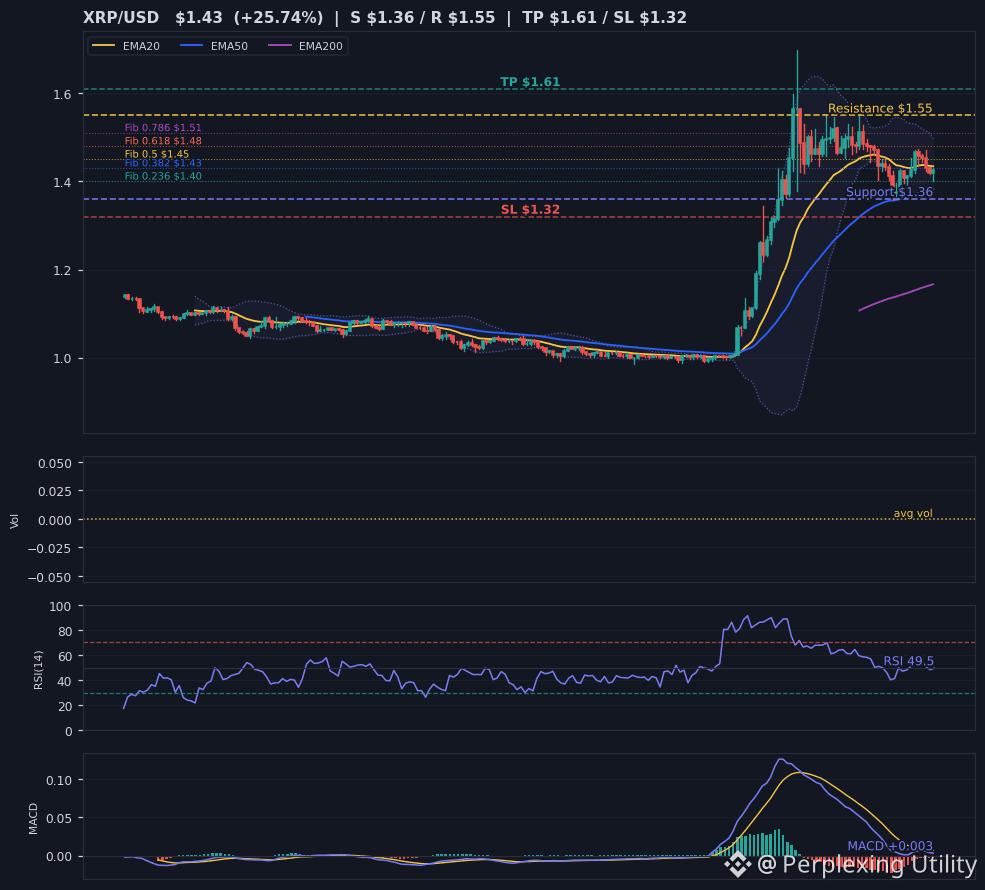Click the RSI(14) axis label
The width and height of the screenshot is (985, 890).
pyautogui.click(x=38, y=670)
